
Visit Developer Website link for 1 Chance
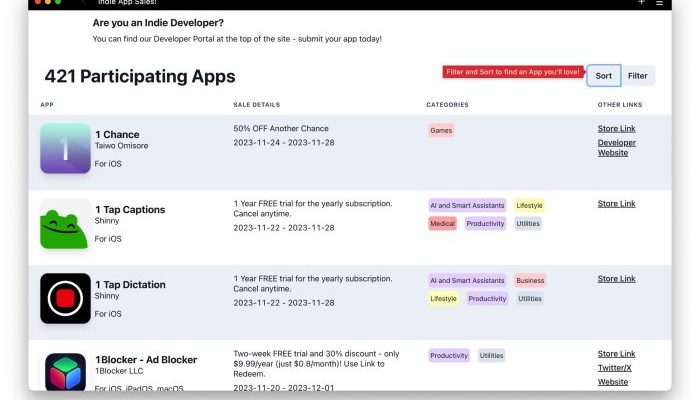[617, 148]
